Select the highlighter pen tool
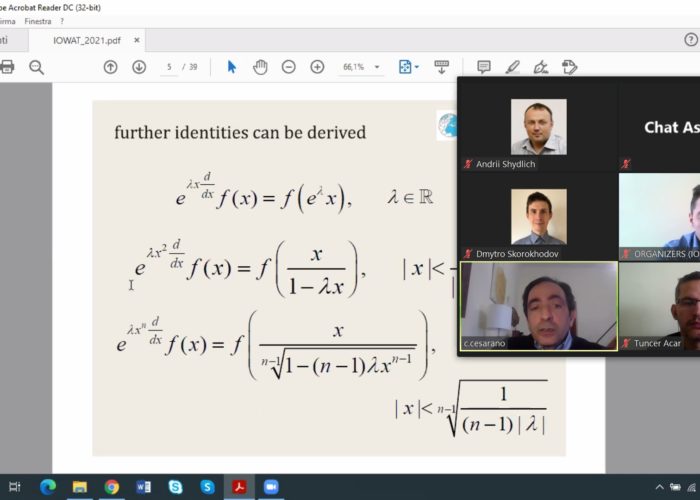This screenshot has width=700, height=500. [513, 67]
